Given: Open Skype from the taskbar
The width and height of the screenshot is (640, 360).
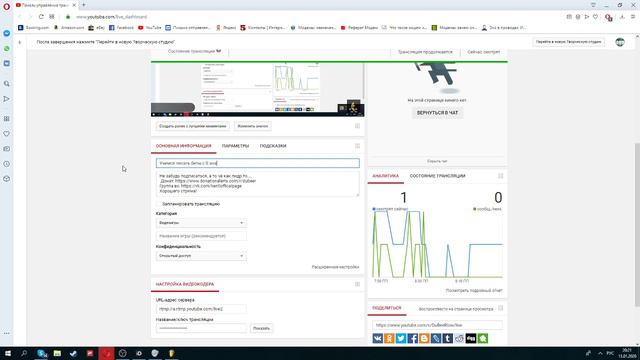Looking at the screenshot, I should pos(42,353).
